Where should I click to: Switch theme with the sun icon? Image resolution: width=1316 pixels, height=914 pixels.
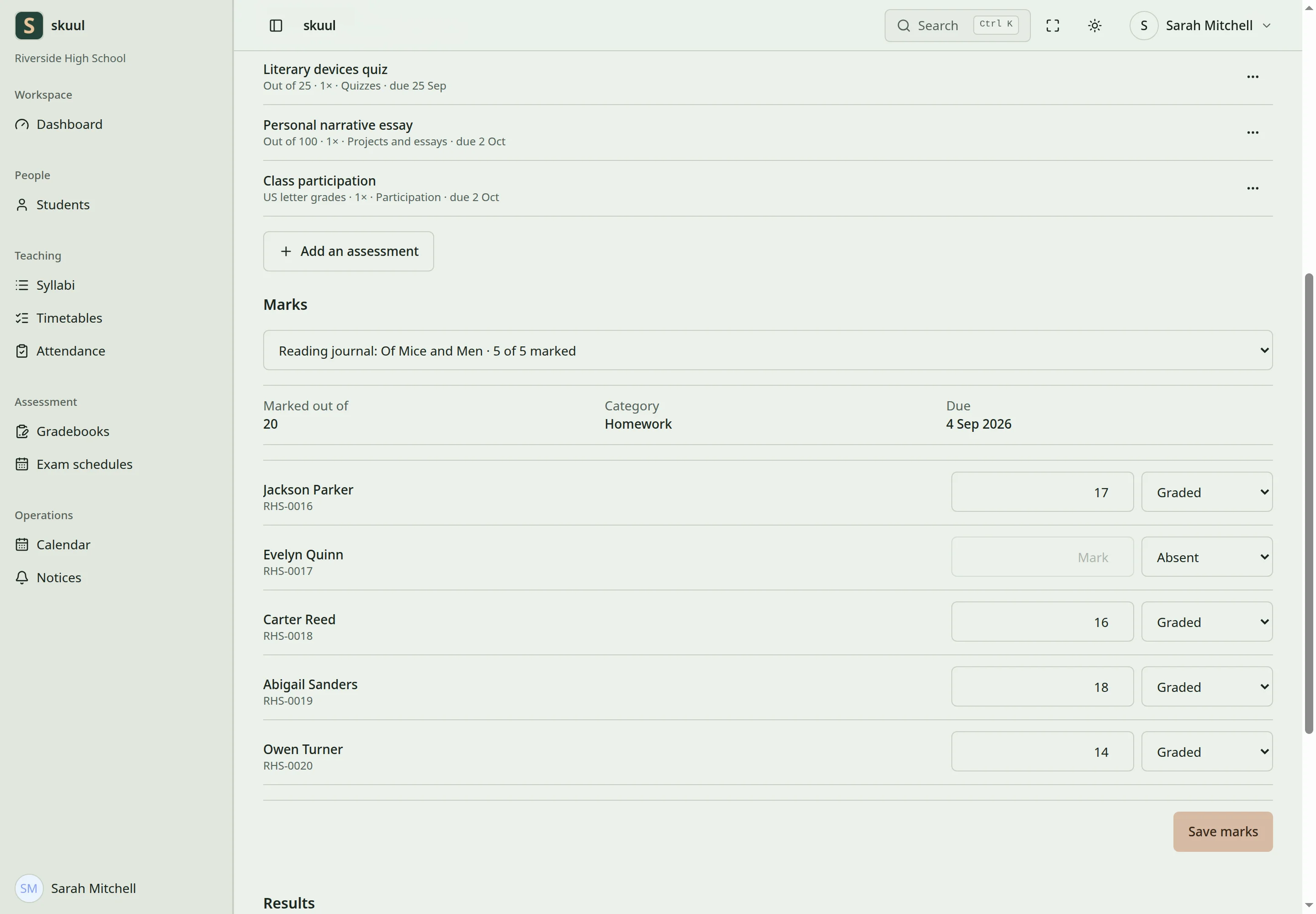(1094, 25)
